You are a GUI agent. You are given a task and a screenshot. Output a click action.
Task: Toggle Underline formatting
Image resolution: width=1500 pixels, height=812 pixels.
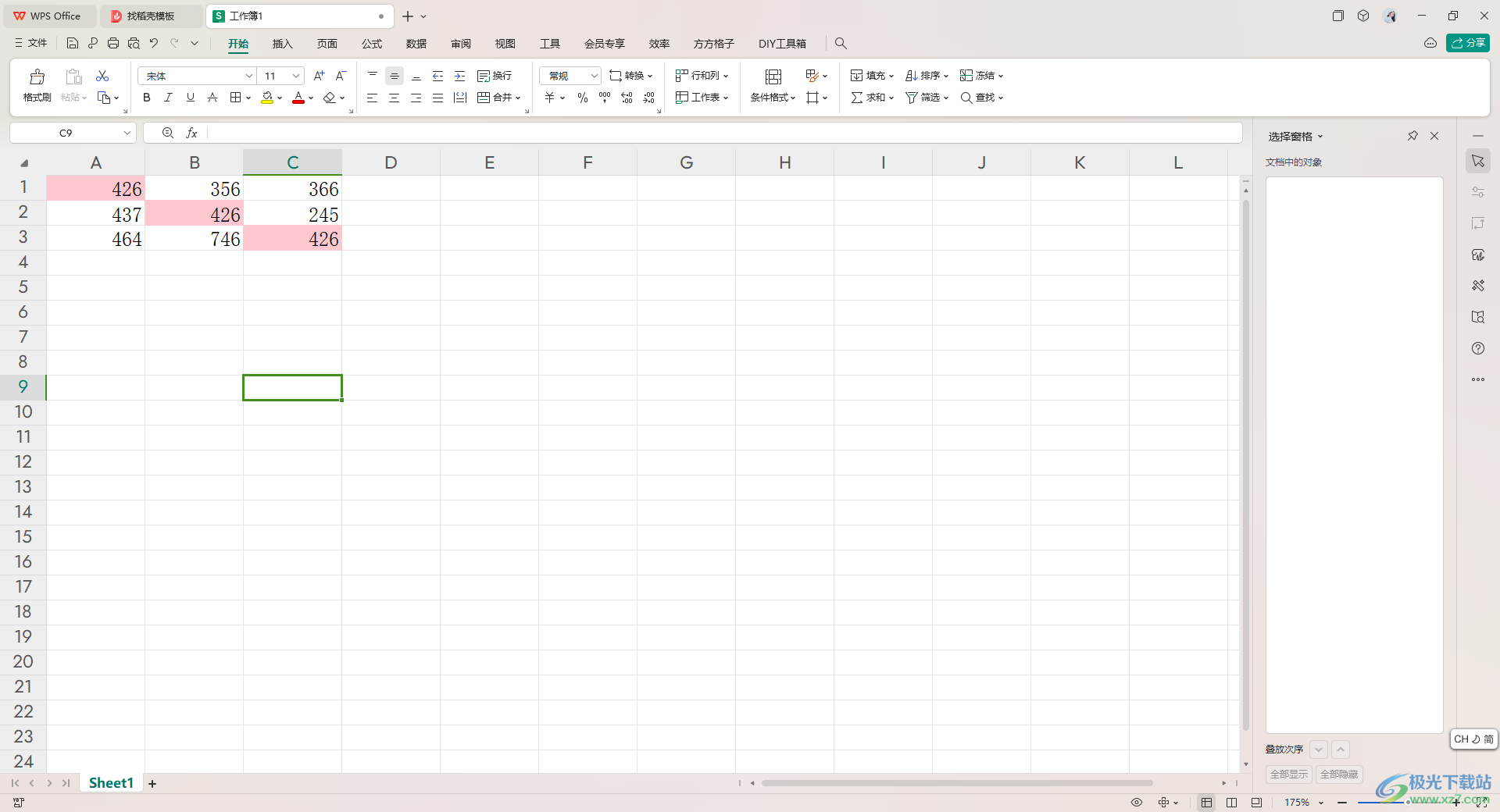pyautogui.click(x=190, y=98)
